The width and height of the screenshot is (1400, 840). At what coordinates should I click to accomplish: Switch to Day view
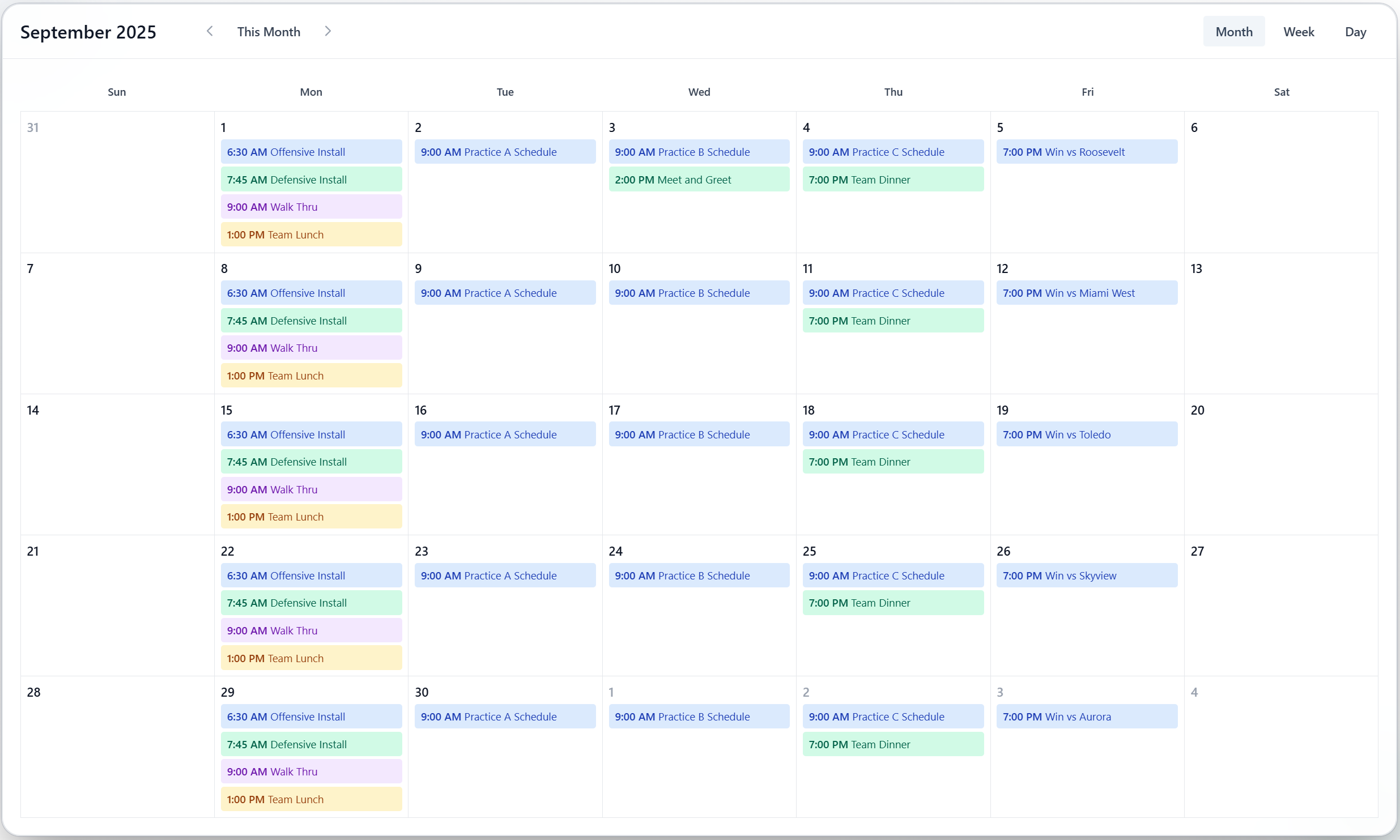click(1356, 32)
